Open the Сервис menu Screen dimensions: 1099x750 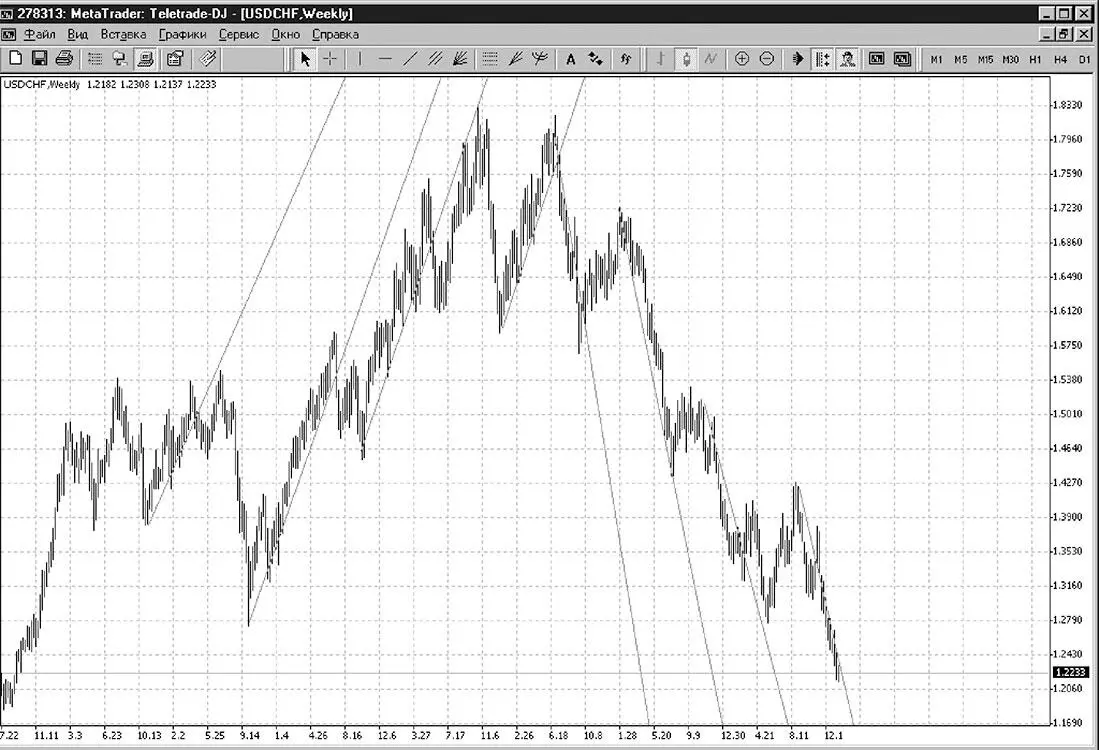click(239, 34)
